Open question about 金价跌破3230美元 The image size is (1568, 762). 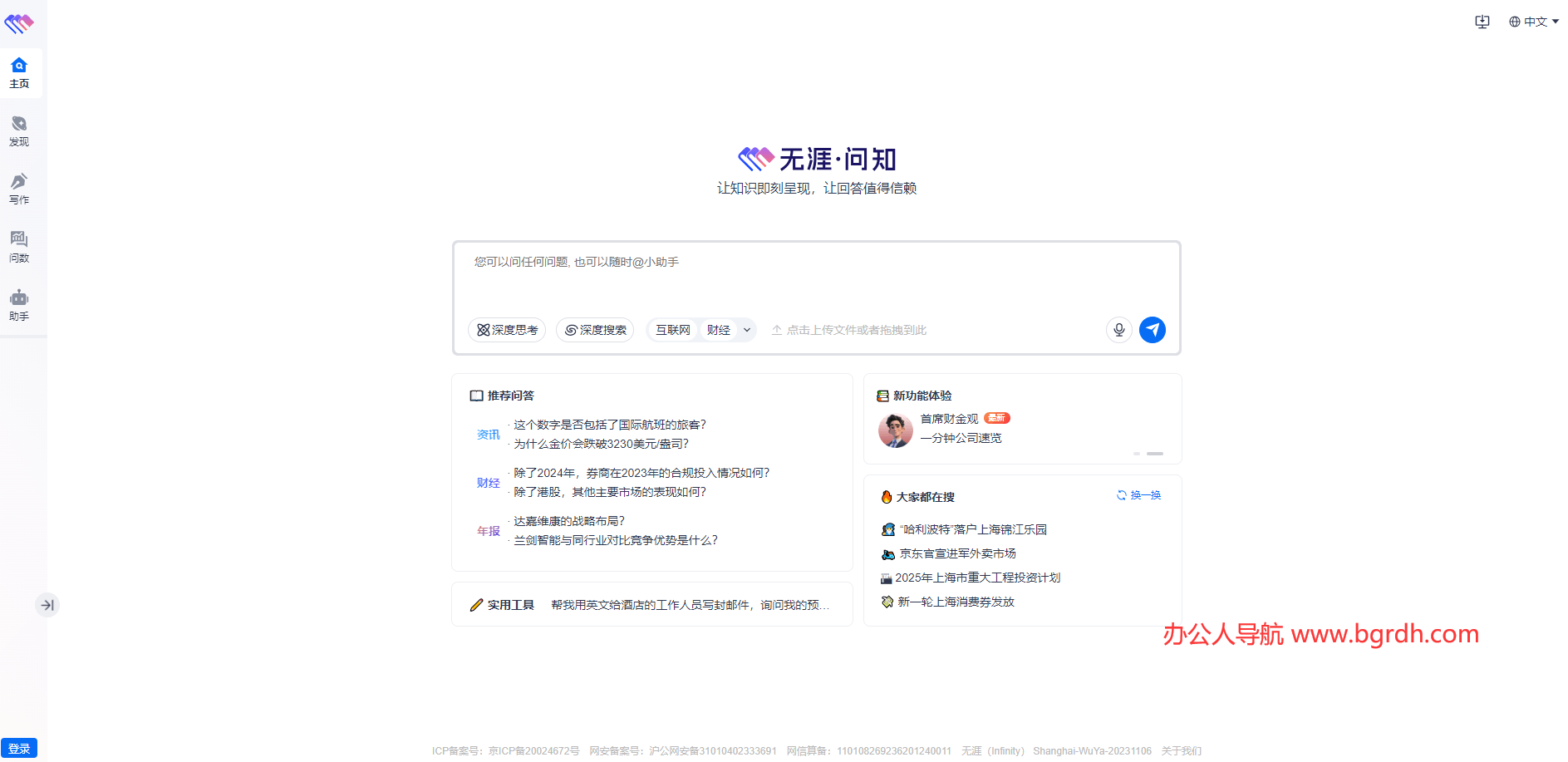click(x=600, y=444)
